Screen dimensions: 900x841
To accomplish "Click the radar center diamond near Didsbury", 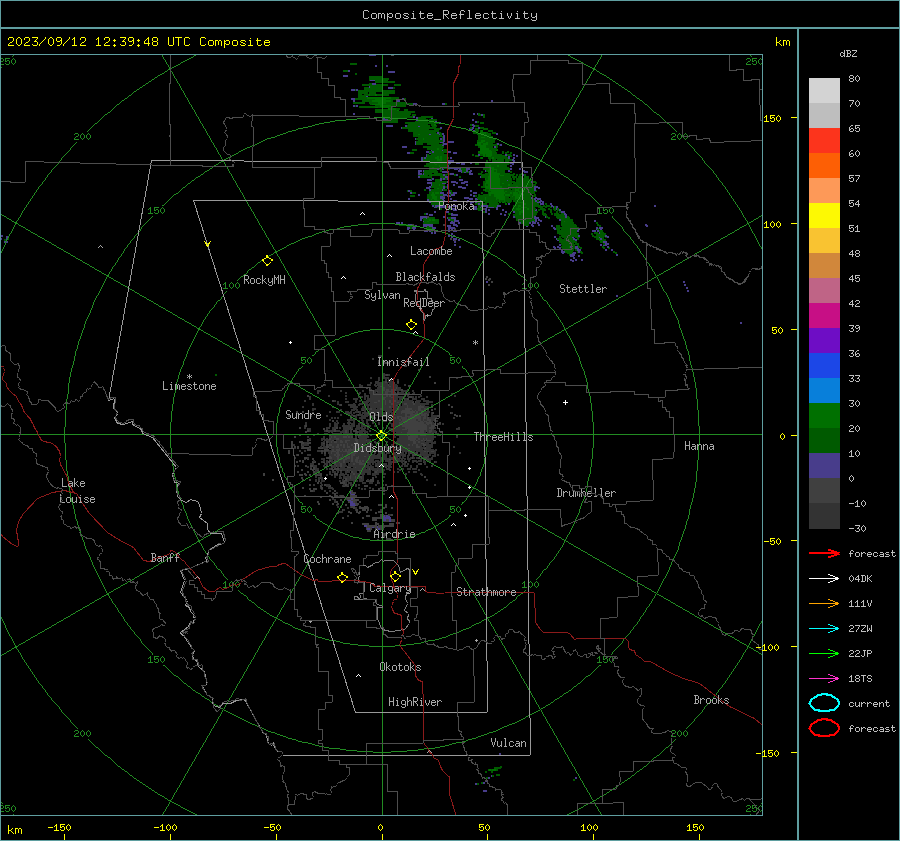I will 382,436.
